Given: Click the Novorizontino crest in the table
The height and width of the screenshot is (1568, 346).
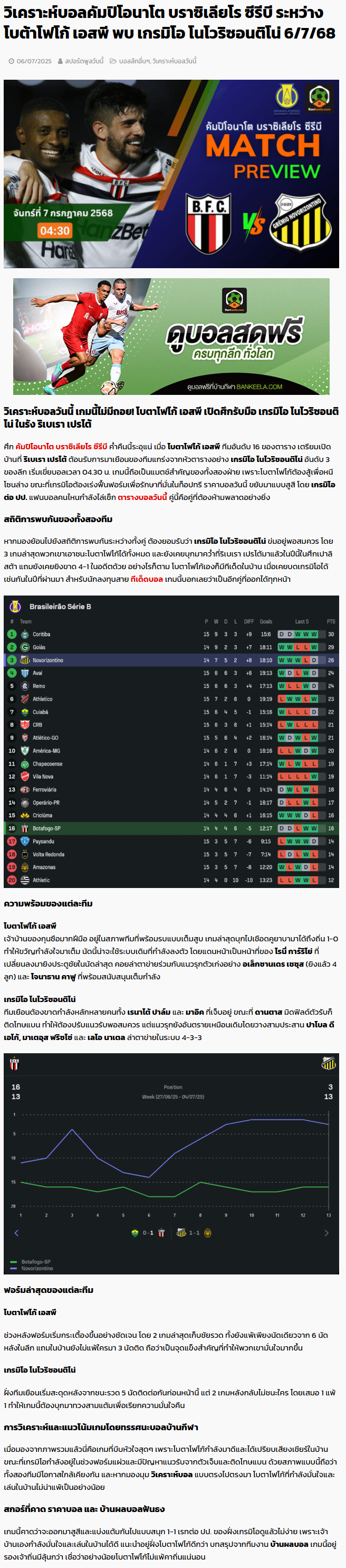Looking at the screenshot, I should tap(25, 660).
